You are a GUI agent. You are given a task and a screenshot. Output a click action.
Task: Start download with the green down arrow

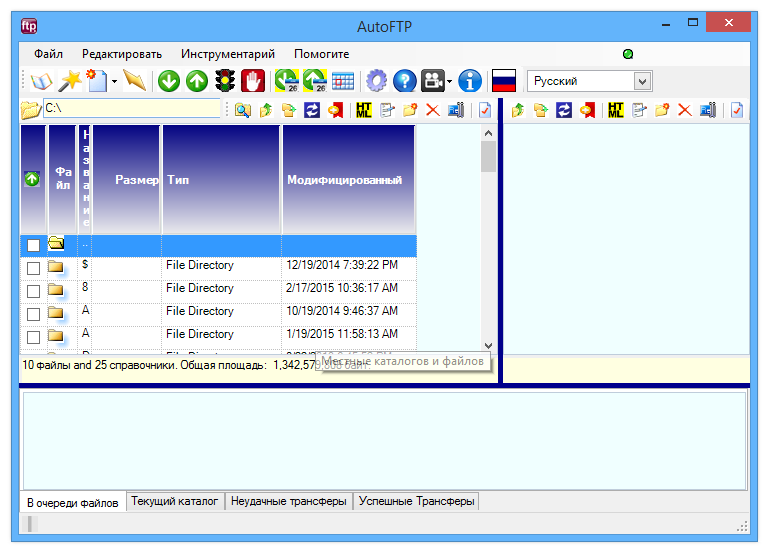[169, 81]
